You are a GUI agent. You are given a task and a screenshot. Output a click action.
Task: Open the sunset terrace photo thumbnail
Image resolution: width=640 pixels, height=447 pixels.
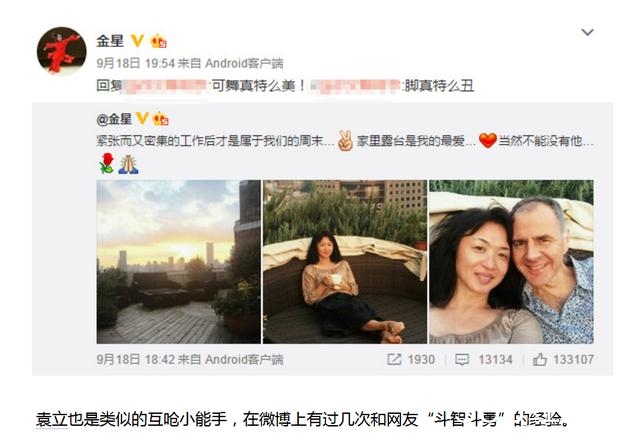(178, 261)
